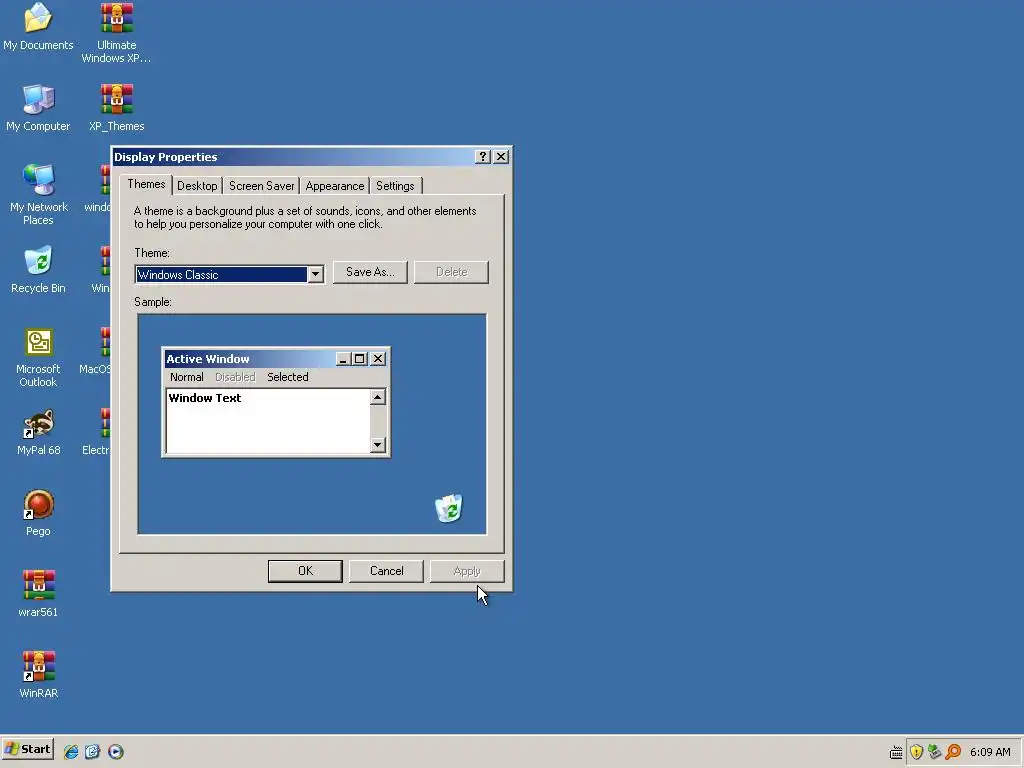Launch Internet Explorer from Quick Launch

(x=71, y=752)
